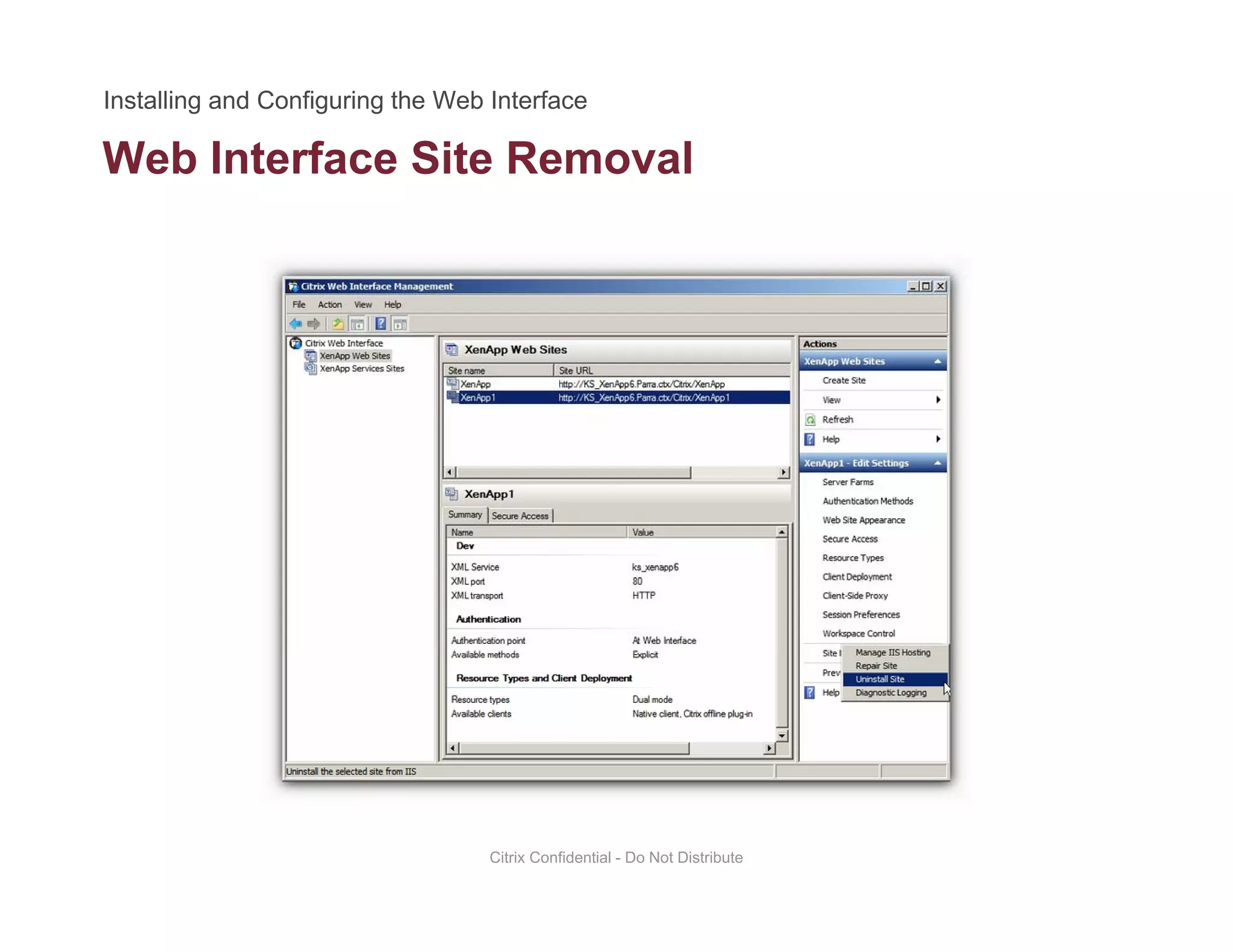This screenshot has height=952, width=1233.
Task: Click the bottom Help icon in Actions pane
Action: (x=810, y=693)
